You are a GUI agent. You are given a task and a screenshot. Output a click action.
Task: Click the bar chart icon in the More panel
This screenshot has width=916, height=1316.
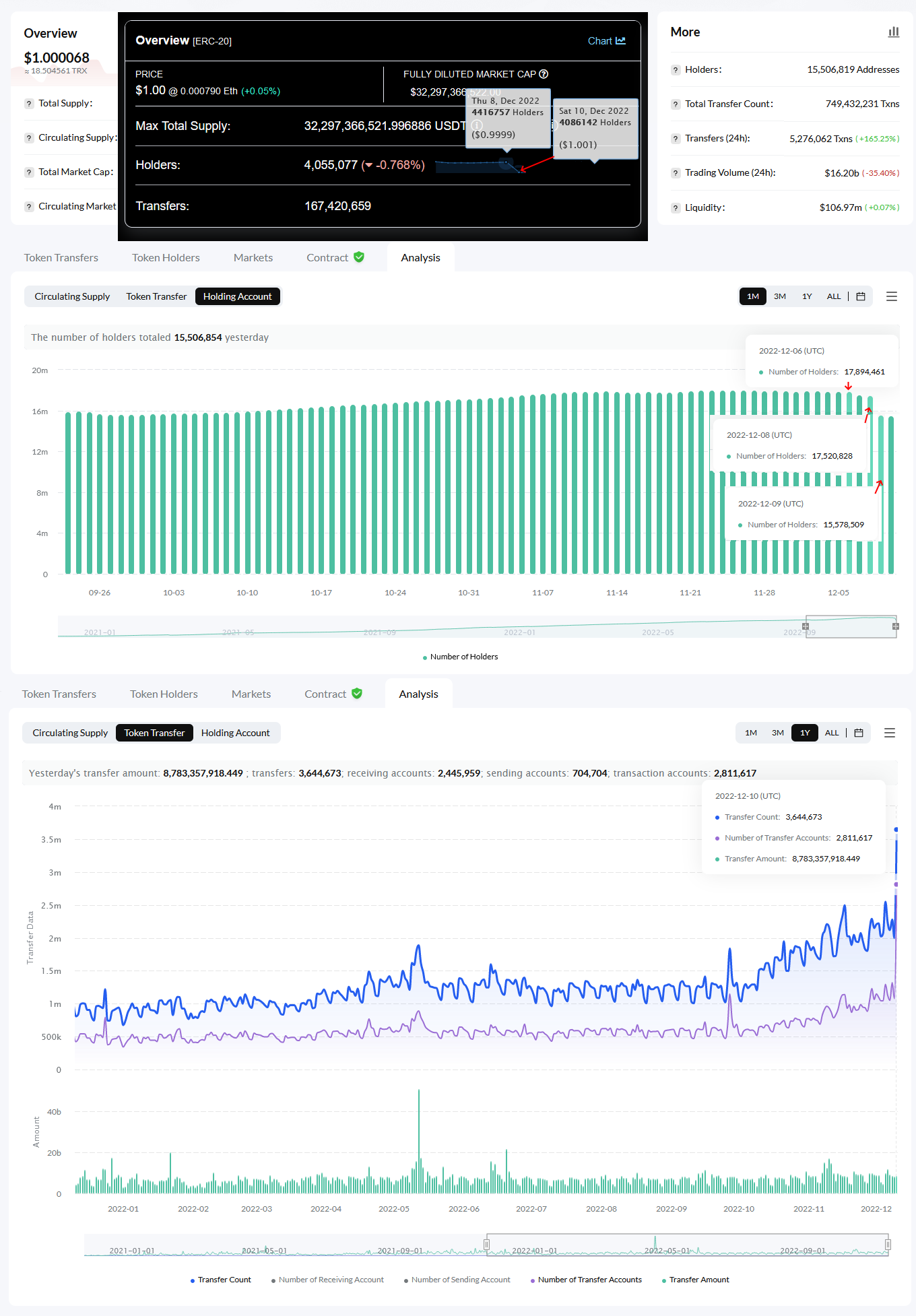click(x=894, y=32)
